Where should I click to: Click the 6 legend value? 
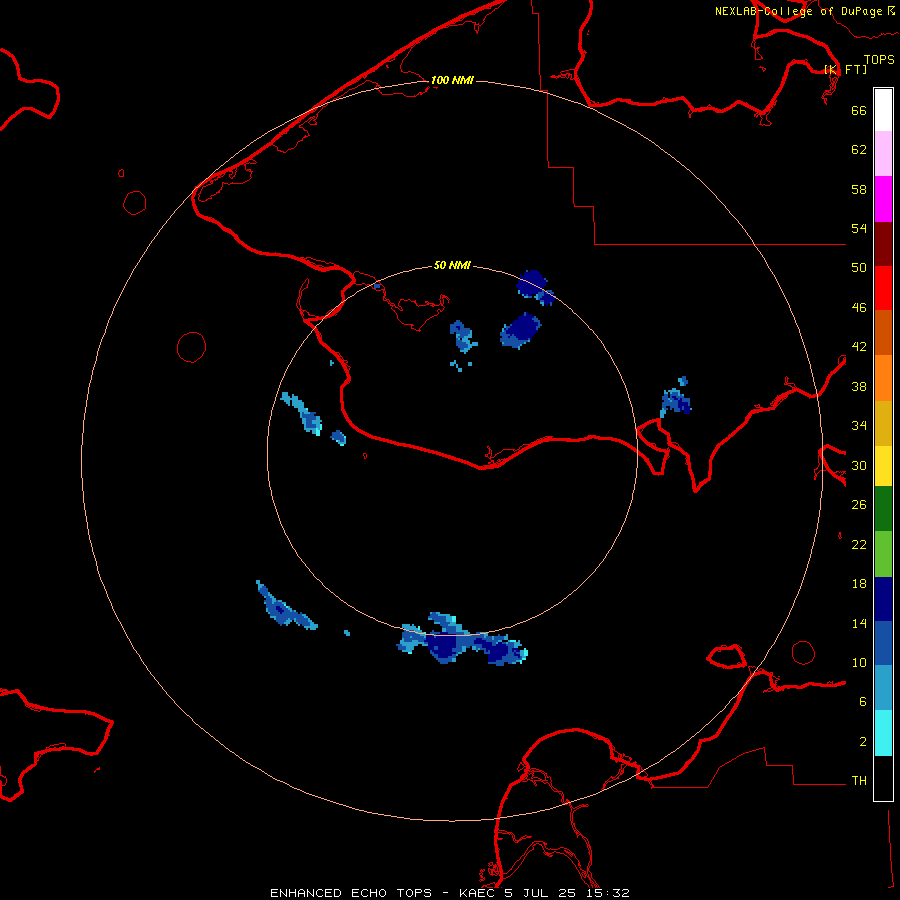coord(863,702)
